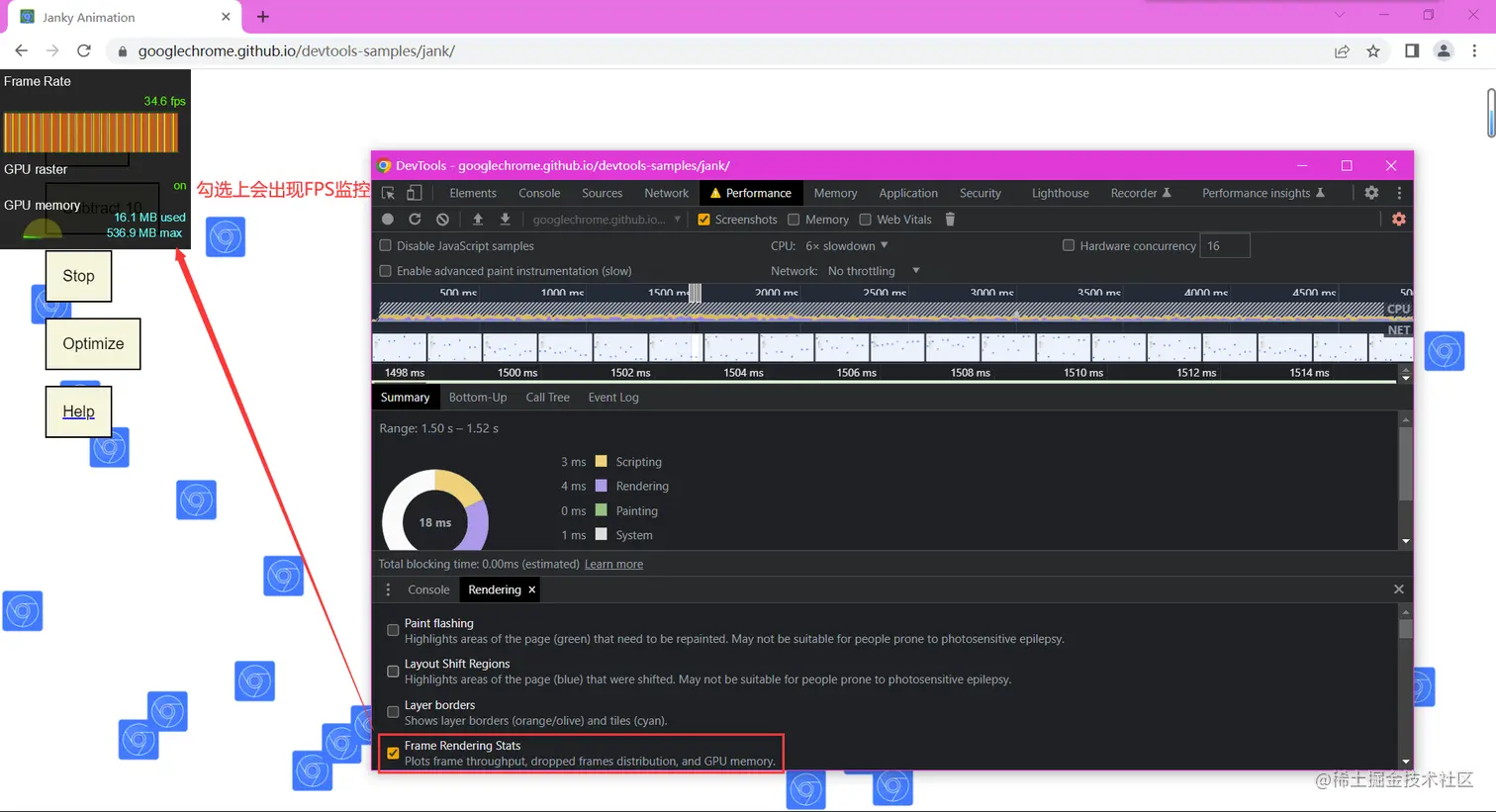Image resolution: width=1496 pixels, height=812 pixels.
Task: Open the Network panel
Action: click(x=667, y=193)
